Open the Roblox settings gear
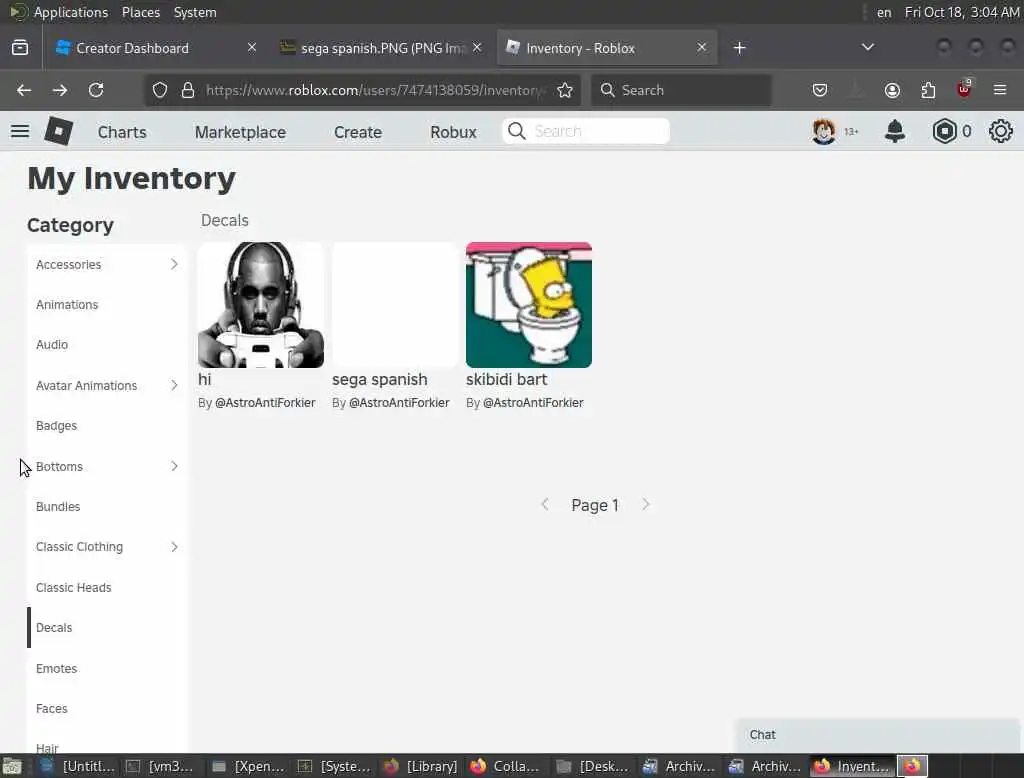The width and height of the screenshot is (1024, 778). [1000, 131]
